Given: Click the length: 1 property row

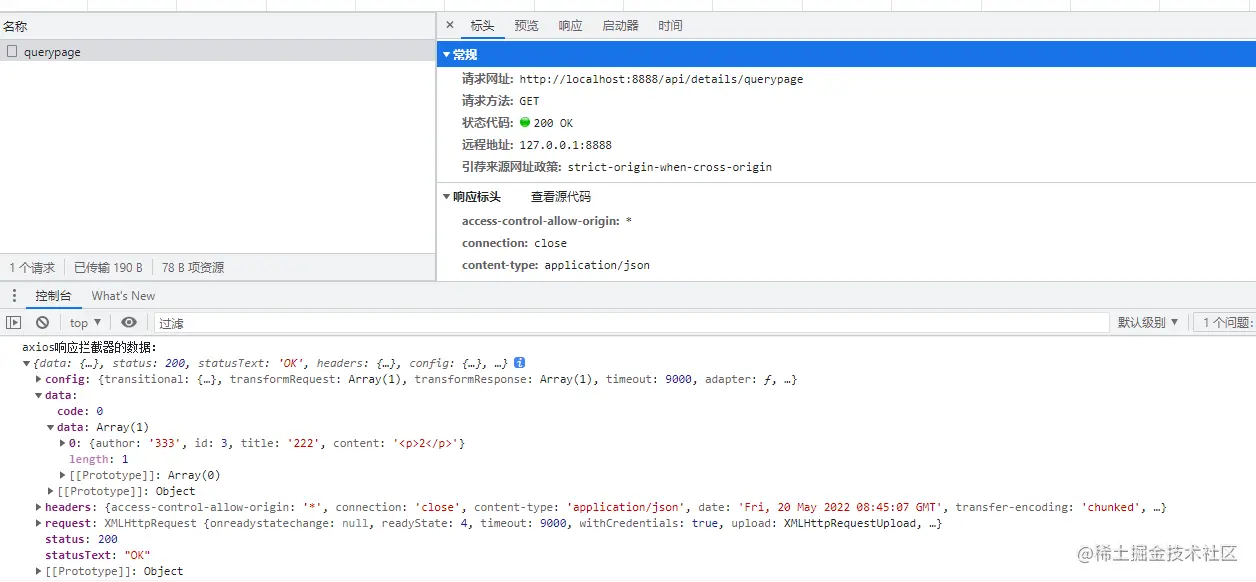Looking at the screenshot, I should 98,459.
